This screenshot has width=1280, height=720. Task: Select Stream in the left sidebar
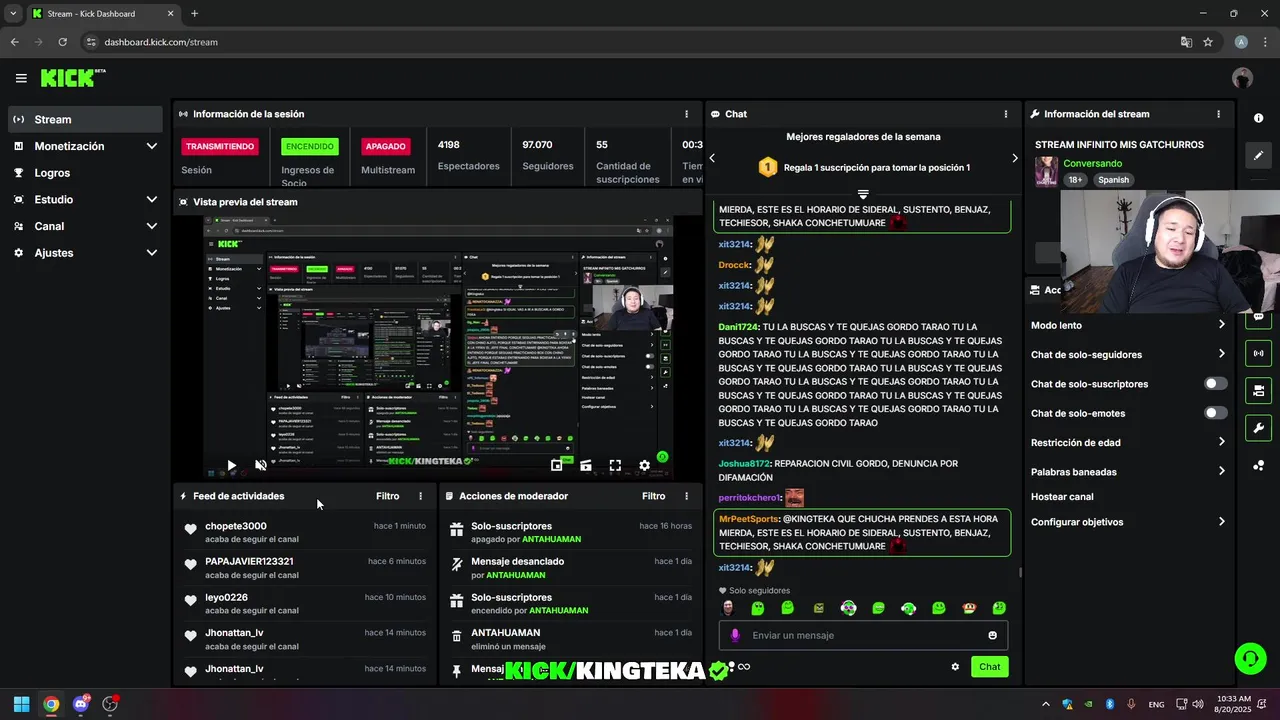coord(85,119)
